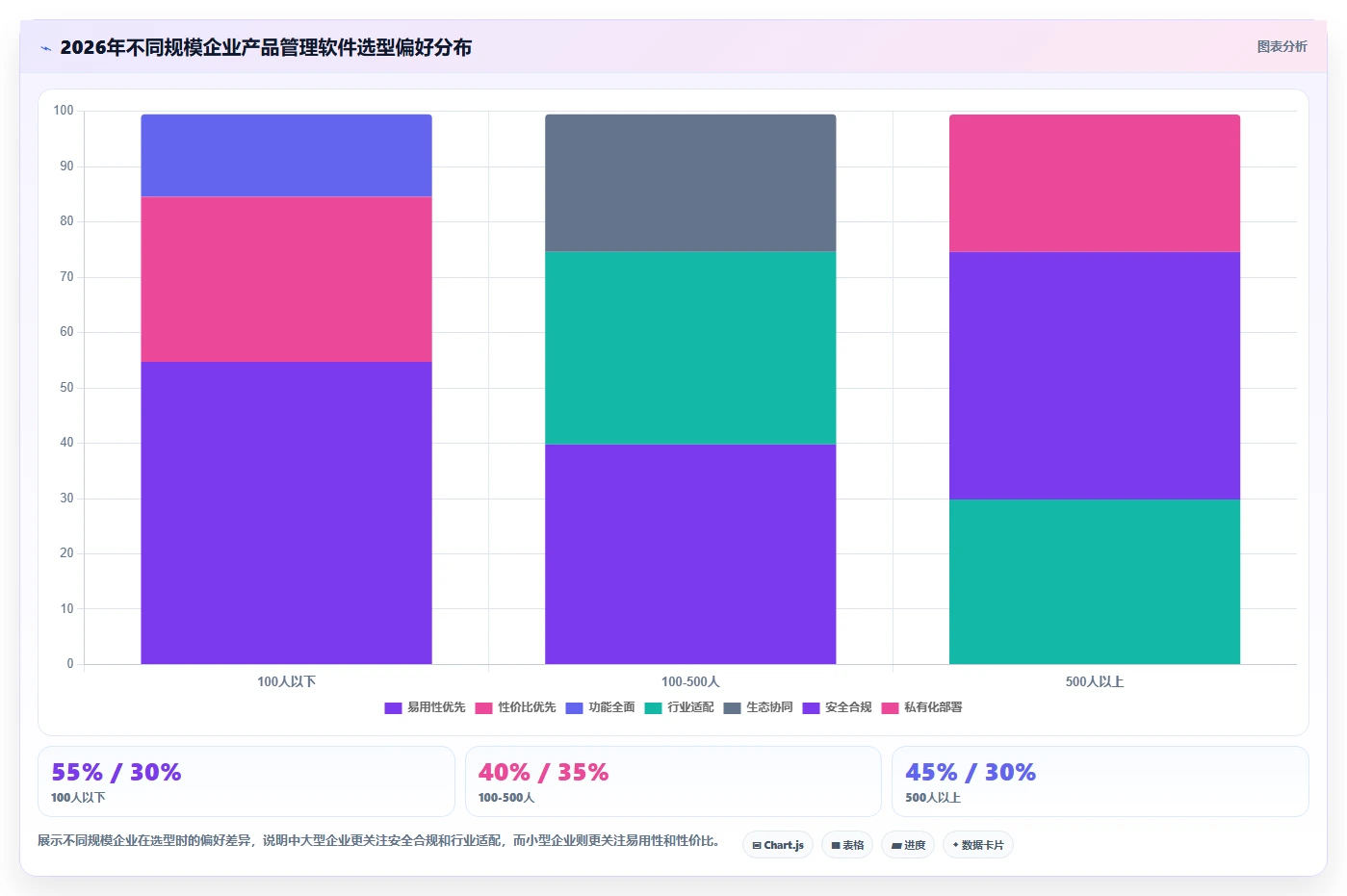Select the purple middle segment of 500人以上 bar
The height and width of the screenshot is (896, 1347).
1095,375
